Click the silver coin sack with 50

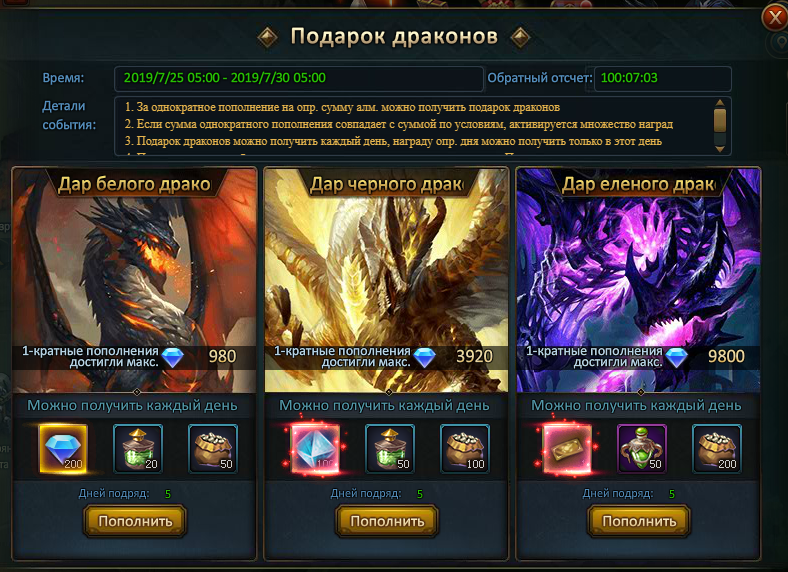(x=213, y=449)
